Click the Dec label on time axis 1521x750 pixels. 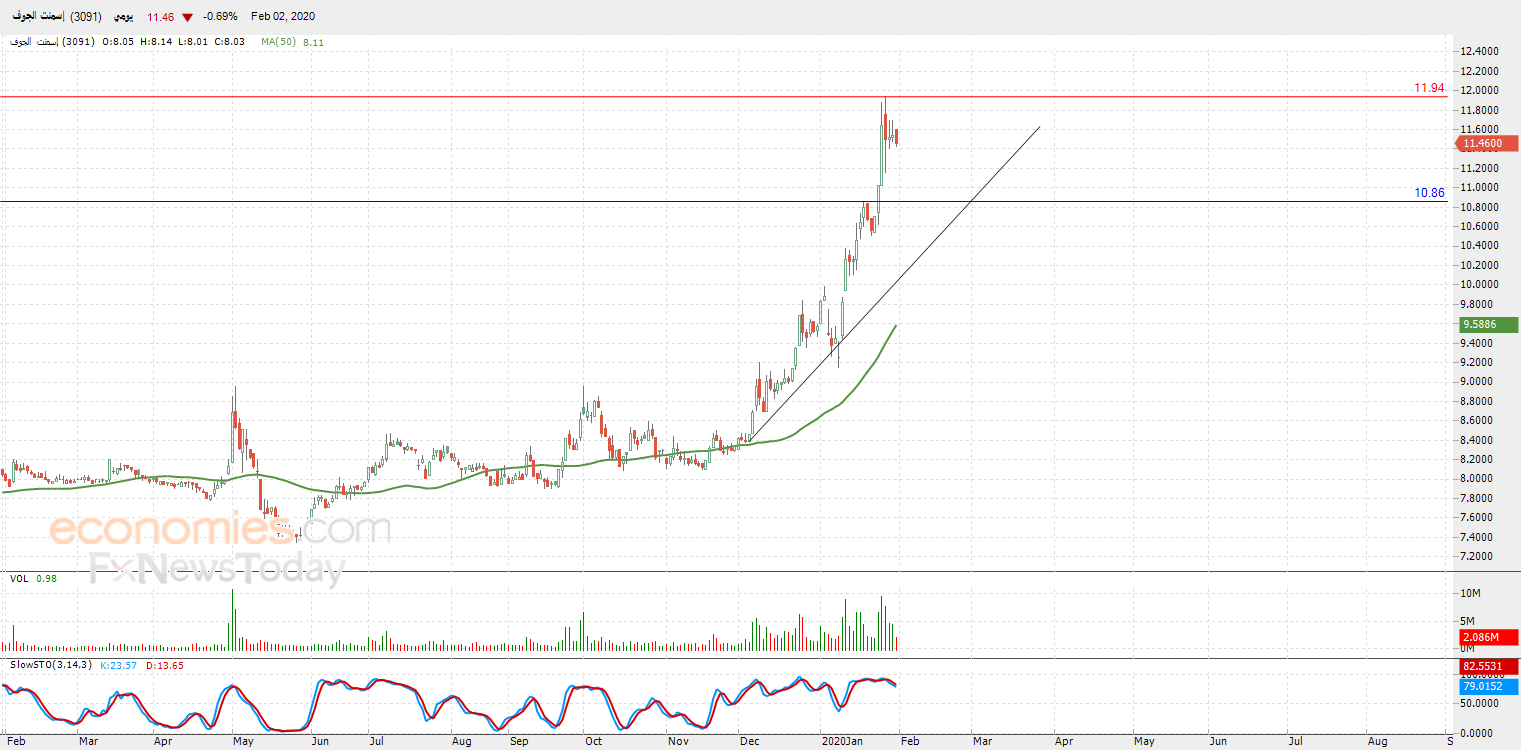coord(748,742)
